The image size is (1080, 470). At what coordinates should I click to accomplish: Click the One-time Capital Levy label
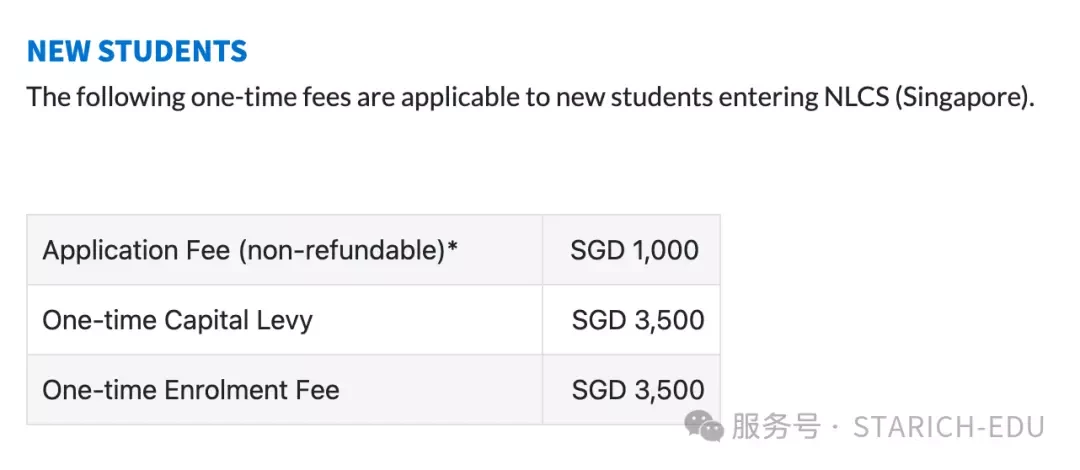(177, 320)
